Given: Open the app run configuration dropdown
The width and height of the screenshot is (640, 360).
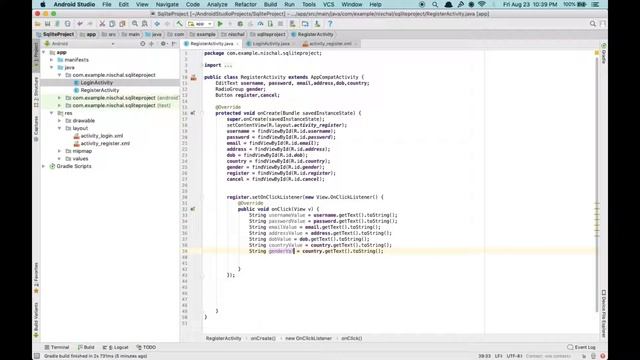Looking at the screenshot, I should coord(200,24).
